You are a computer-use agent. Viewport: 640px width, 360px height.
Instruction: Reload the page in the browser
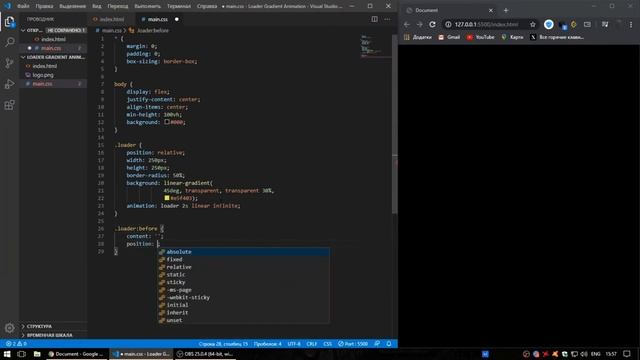pyautogui.click(x=432, y=24)
